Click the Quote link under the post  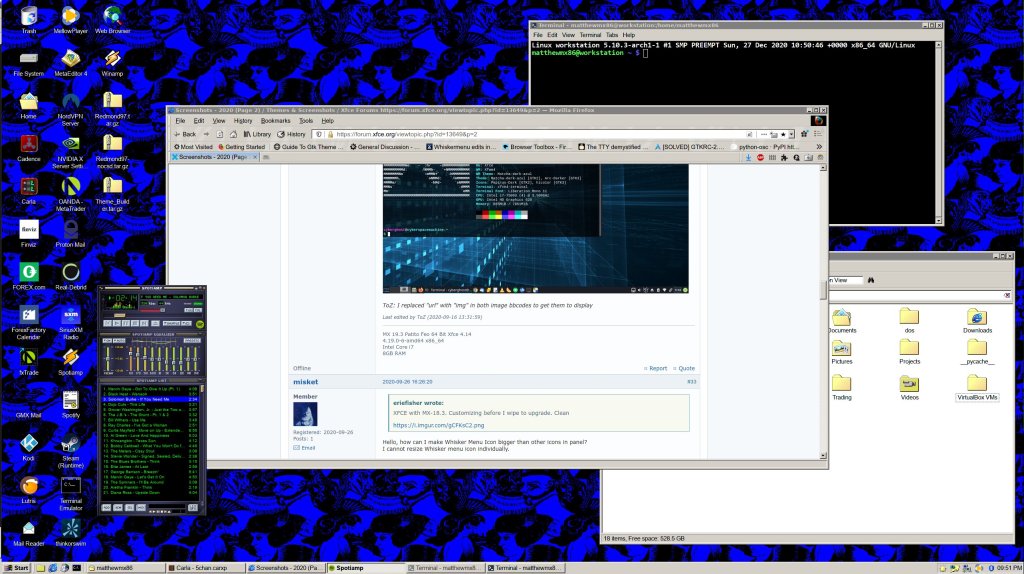point(683,368)
